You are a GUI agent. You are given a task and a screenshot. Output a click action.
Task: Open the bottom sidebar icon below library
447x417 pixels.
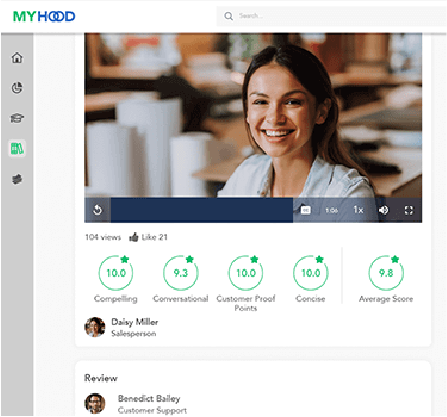click(x=17, y=179)
